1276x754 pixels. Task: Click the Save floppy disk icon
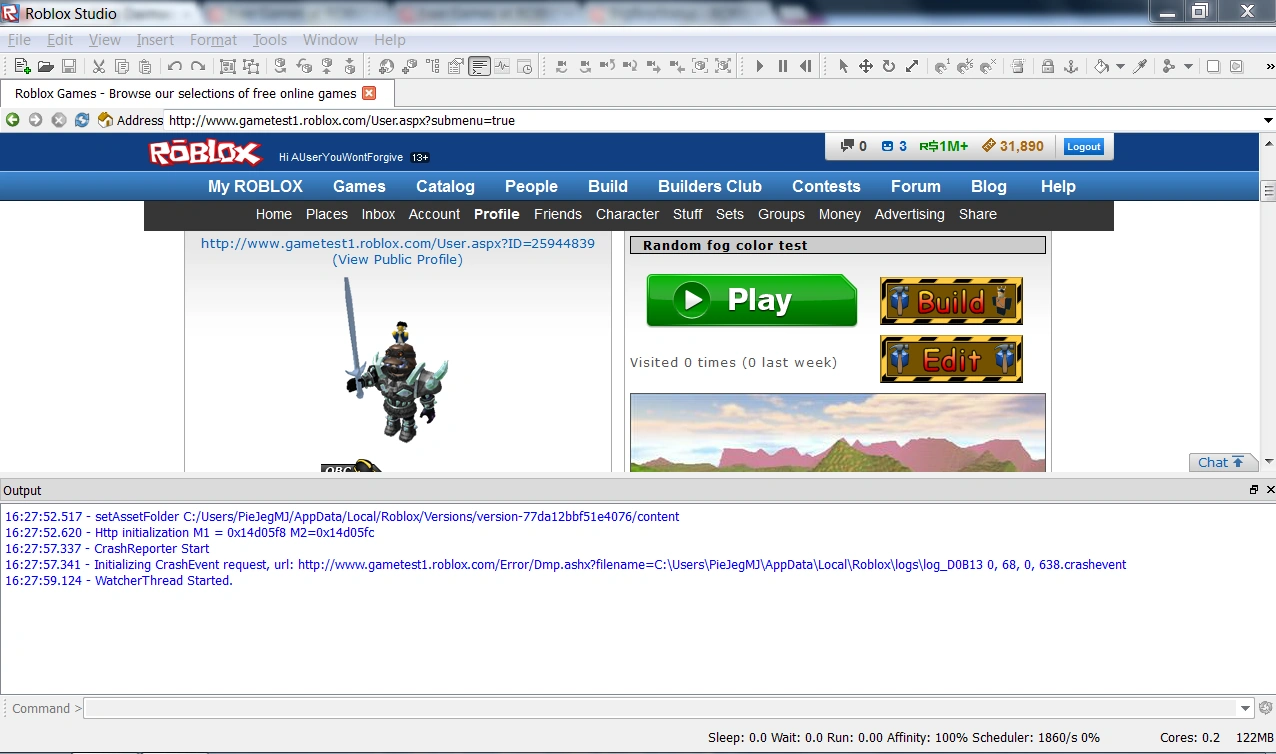point(69,66)
